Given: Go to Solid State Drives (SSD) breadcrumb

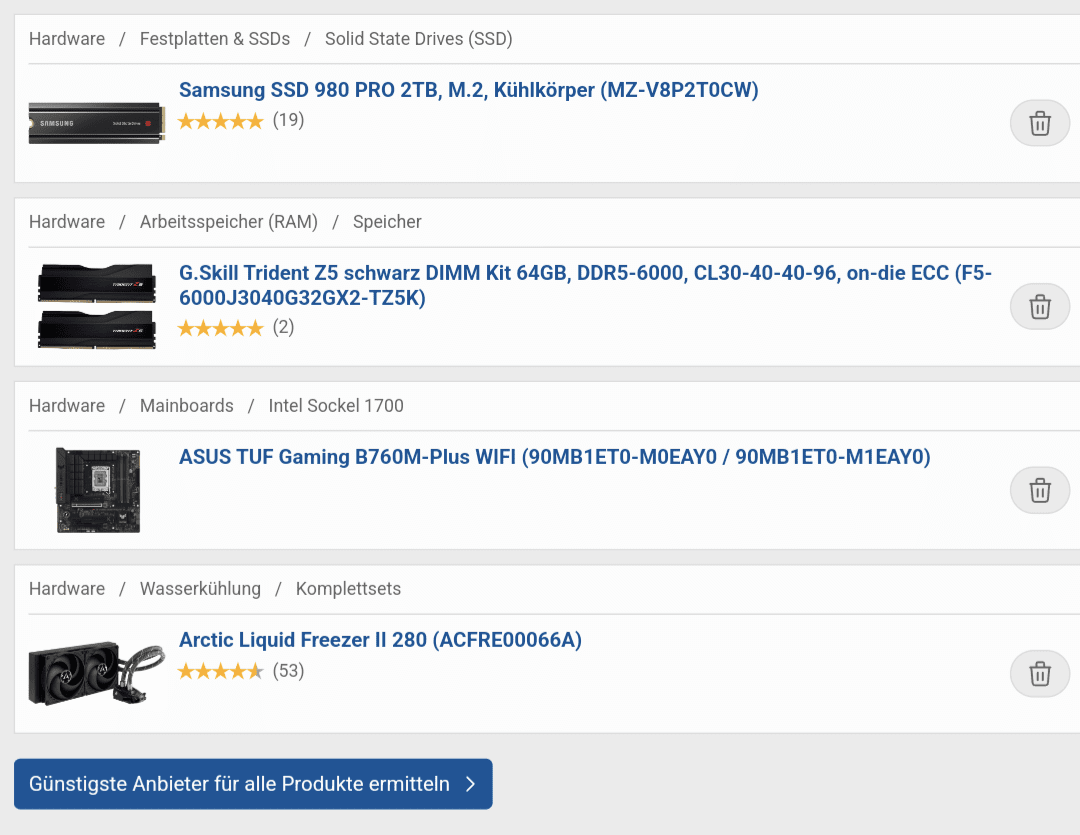Looking at the screenshot, I should (419, 39).
